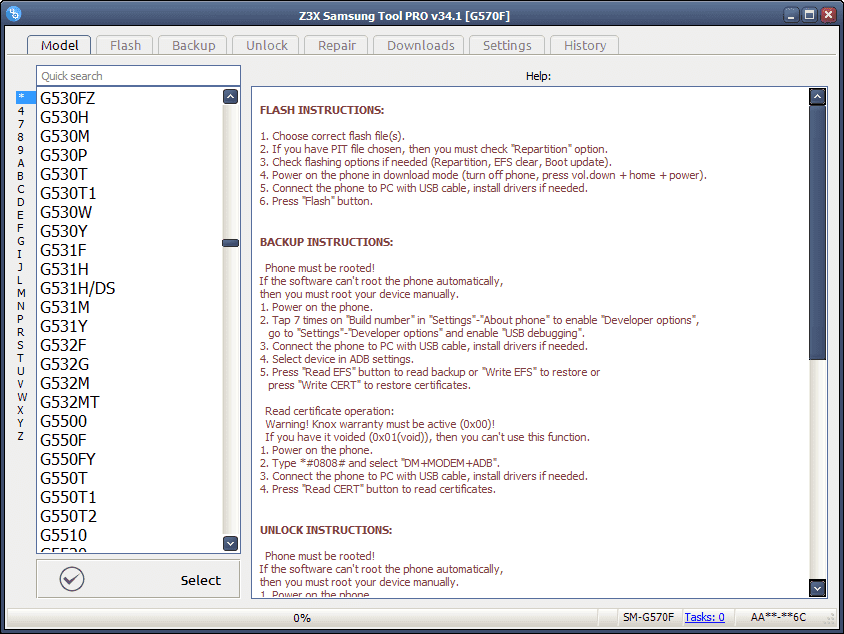
Task: Select model G531M in list
Action: pos(65,307)
